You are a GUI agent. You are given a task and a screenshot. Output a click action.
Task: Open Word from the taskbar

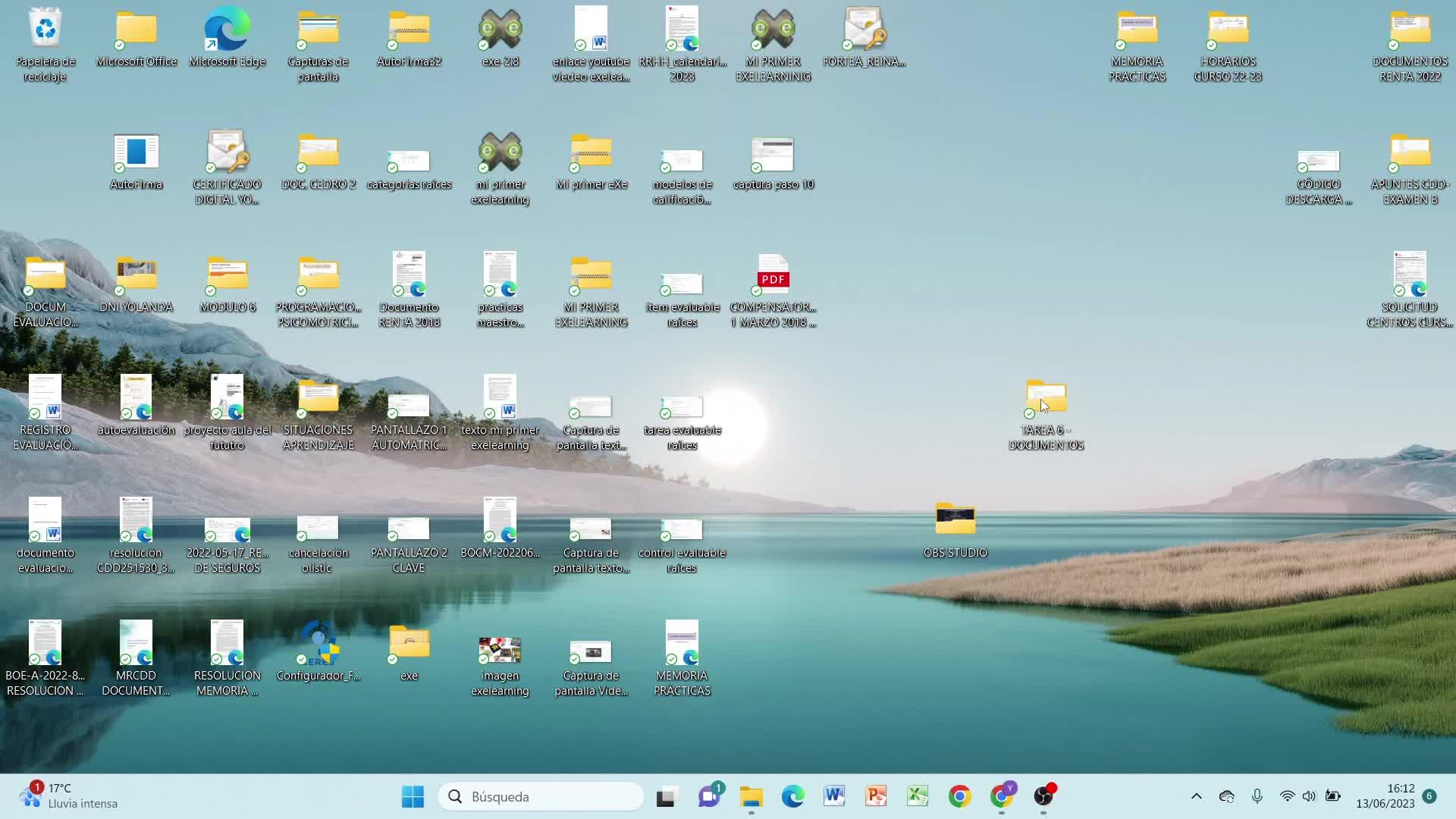click(x=834, y=796)
